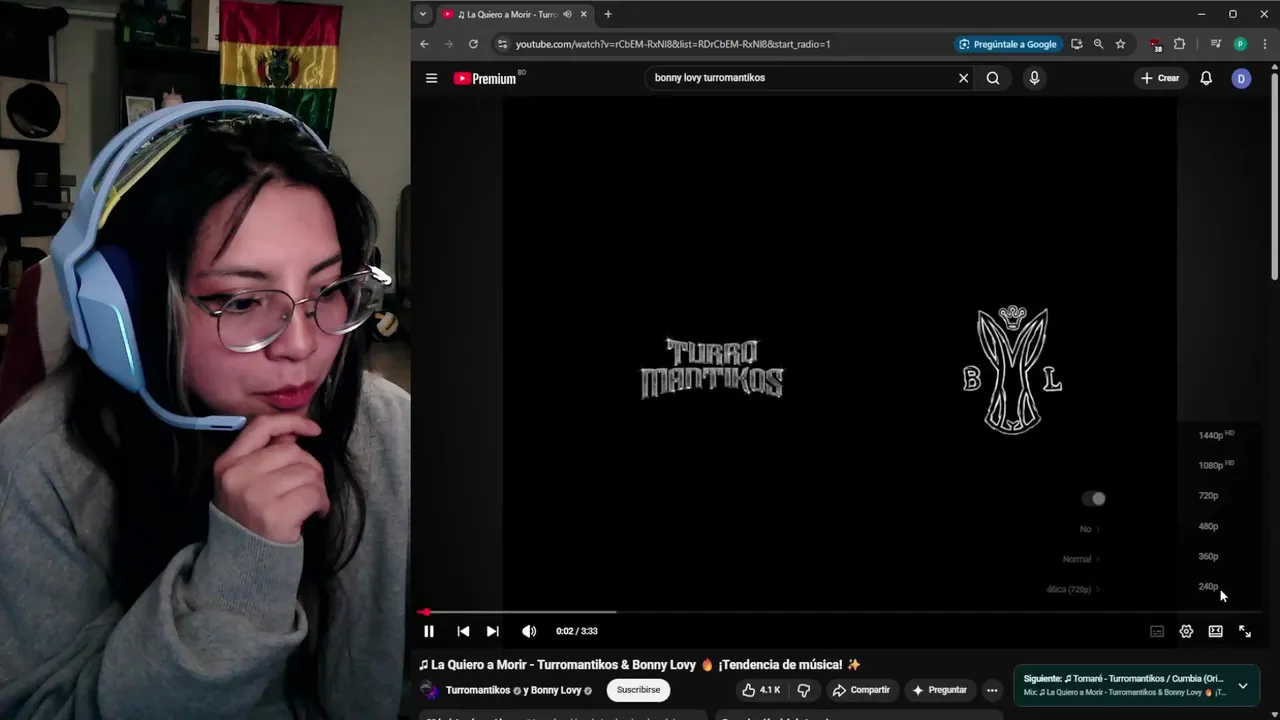Open the D account avatar menu
The height and width of the screenshot is (720, 1280).
[1241, 78]
